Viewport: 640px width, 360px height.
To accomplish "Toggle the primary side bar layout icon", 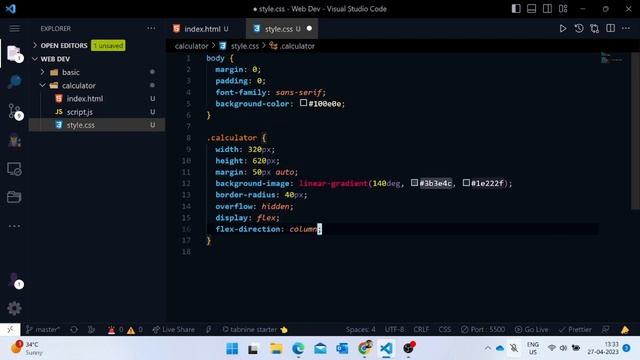I will (x=516, y=9).
